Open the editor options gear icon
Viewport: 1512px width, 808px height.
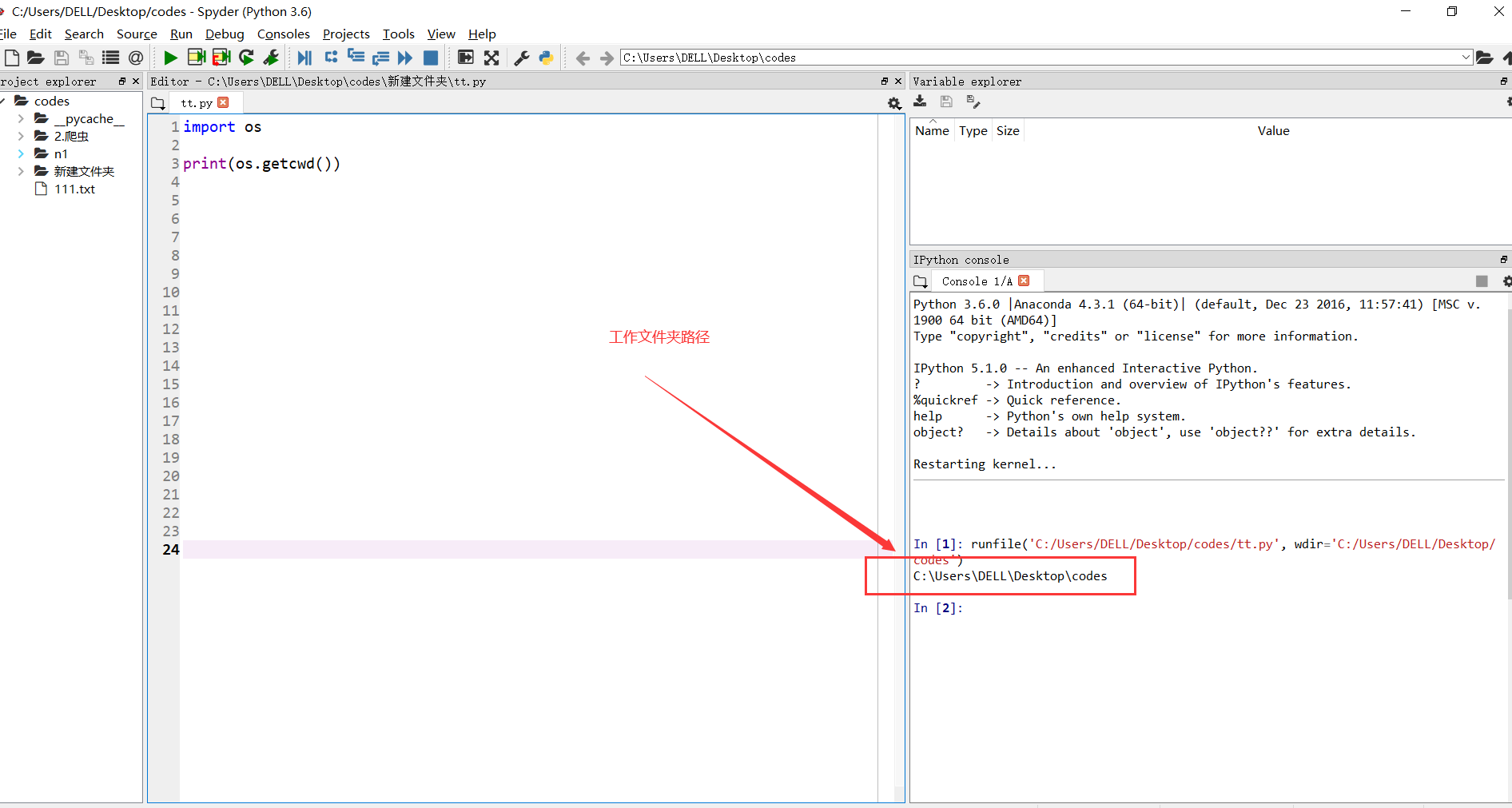pos(894,103)
